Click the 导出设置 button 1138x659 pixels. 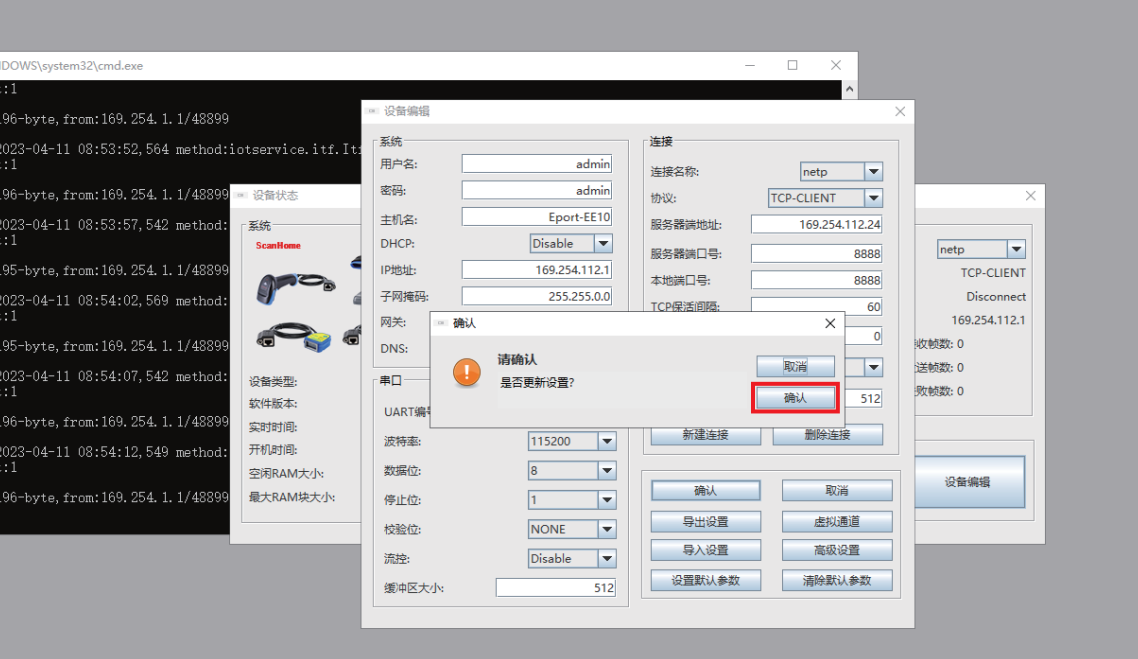[705, 521]
